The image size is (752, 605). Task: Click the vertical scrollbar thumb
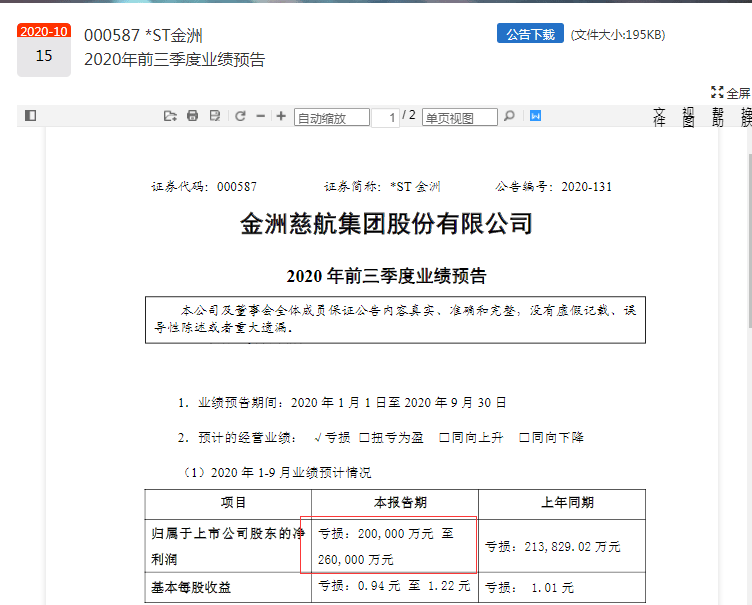(x=749, y=240)
